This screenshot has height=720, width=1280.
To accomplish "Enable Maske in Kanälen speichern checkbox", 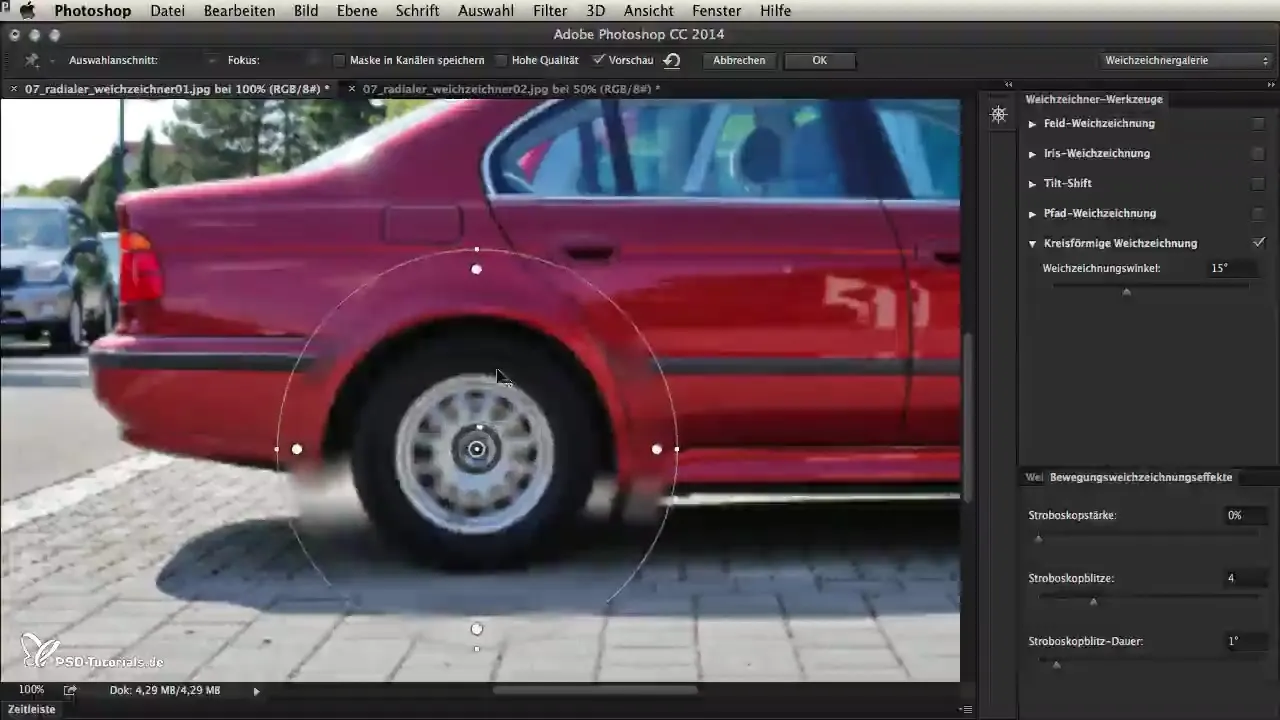I will coord(339,61).
